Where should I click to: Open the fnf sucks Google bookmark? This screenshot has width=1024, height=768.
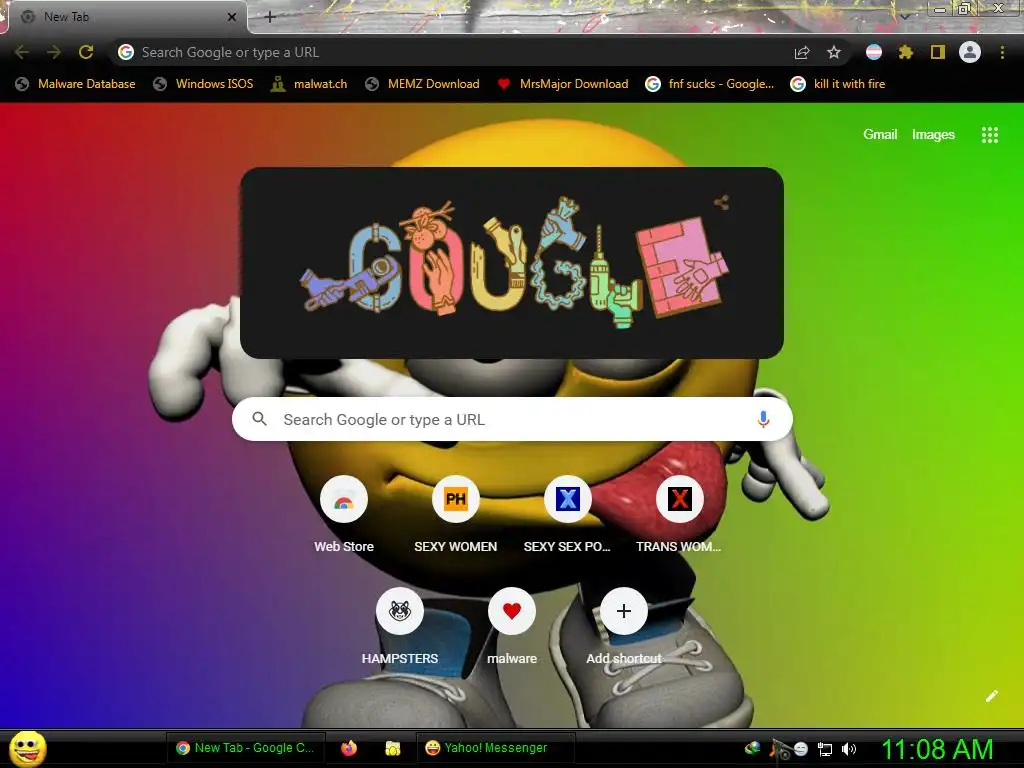click(710, 84)
